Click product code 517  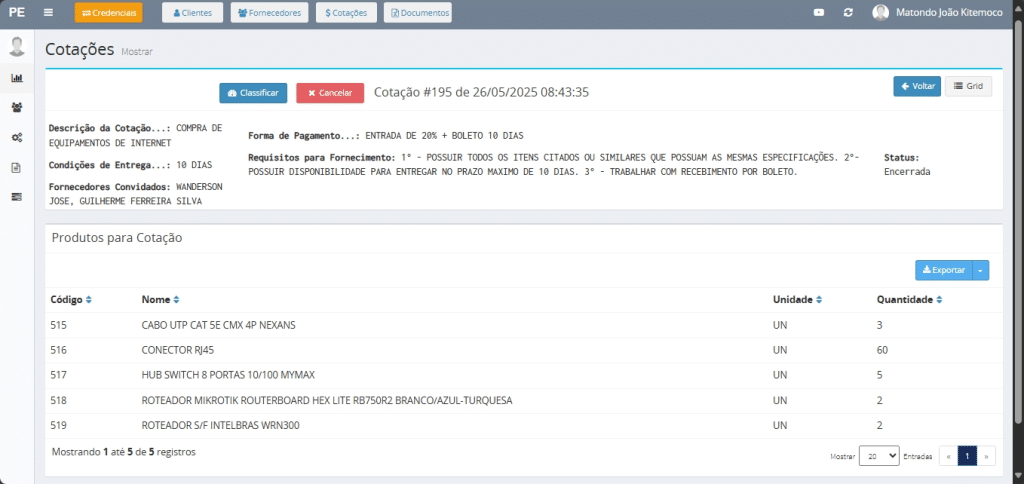[58, 375]
